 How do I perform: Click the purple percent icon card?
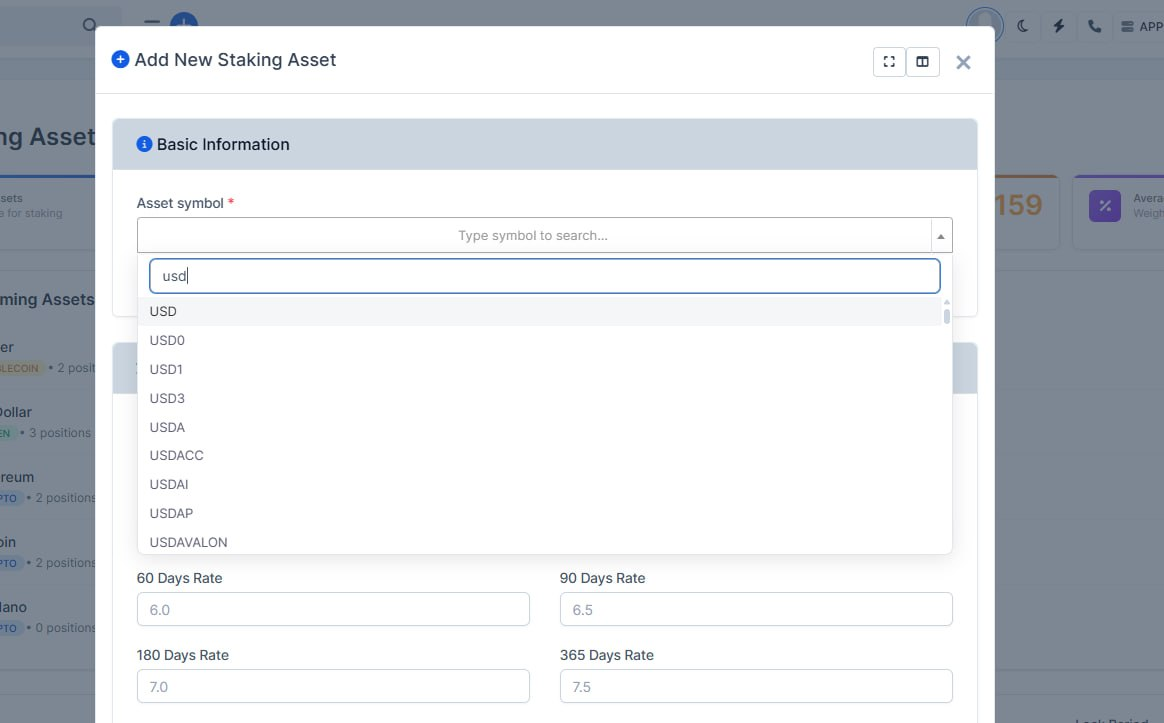pos(1105,206)
